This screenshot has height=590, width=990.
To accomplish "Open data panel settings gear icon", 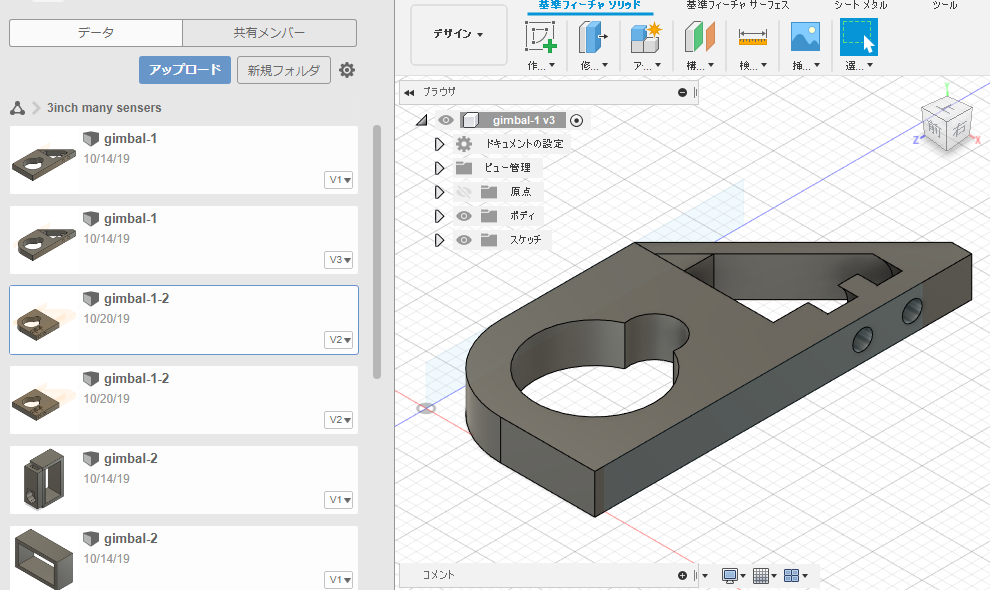I will click(347, 70).
